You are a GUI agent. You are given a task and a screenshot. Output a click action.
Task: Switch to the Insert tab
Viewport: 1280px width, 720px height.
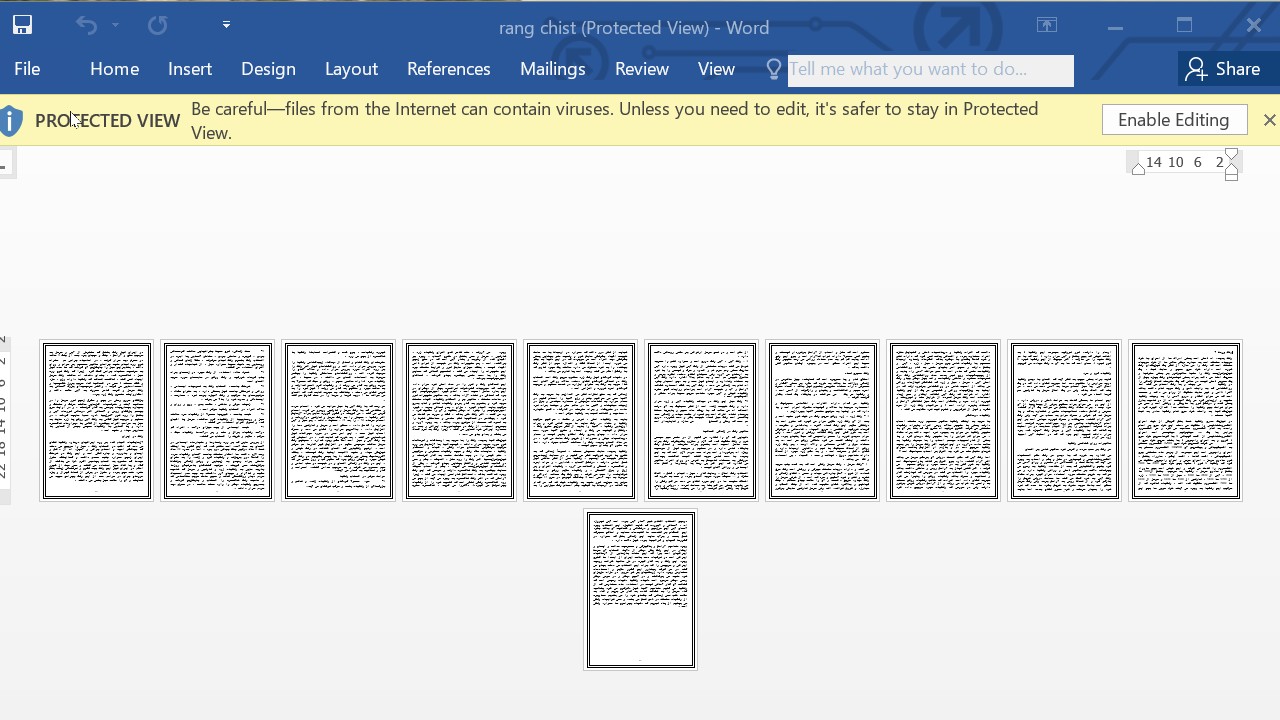pos(190,69)
